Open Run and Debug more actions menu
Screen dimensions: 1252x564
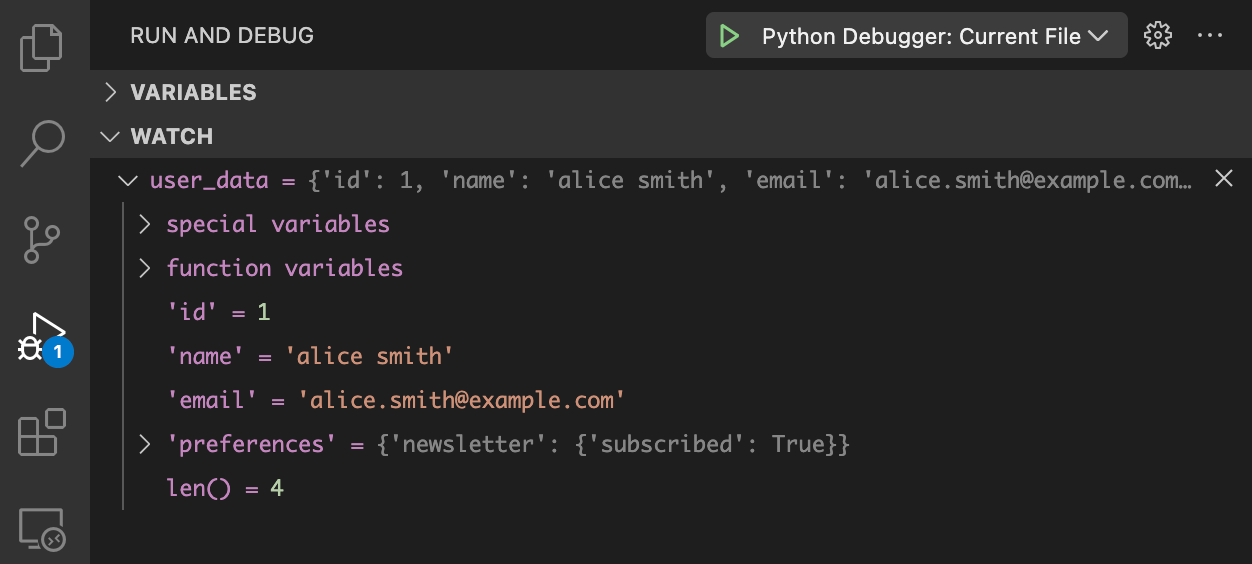pos(1210,36)
